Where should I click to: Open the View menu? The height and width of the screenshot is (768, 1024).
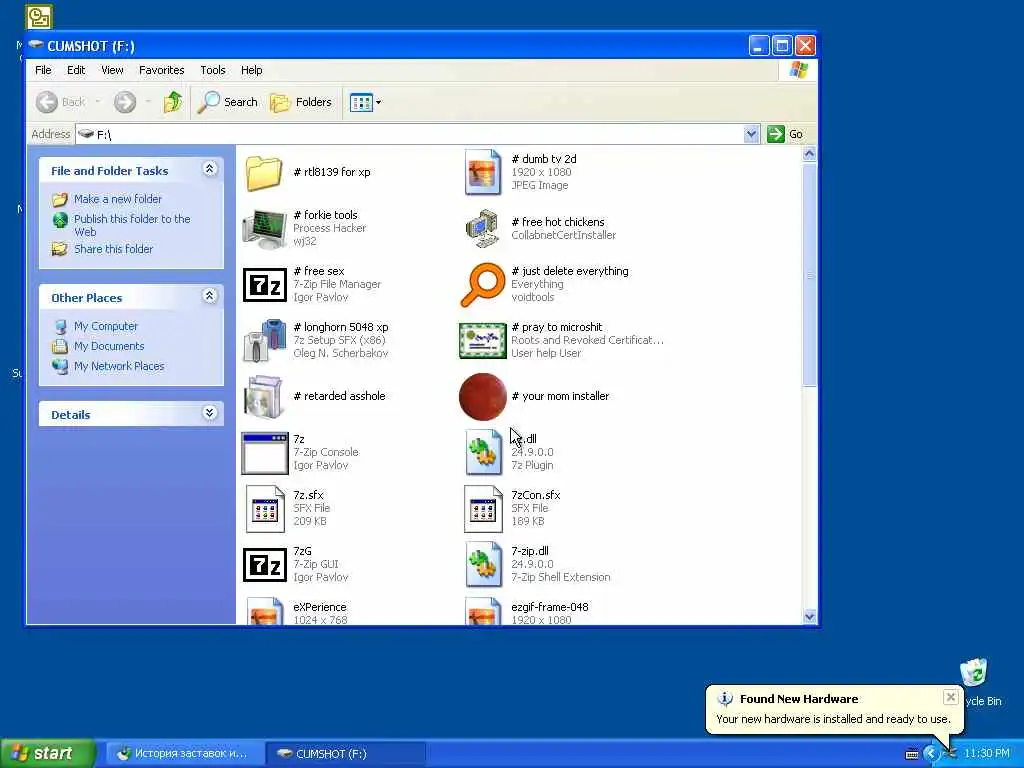coord(112,70)
